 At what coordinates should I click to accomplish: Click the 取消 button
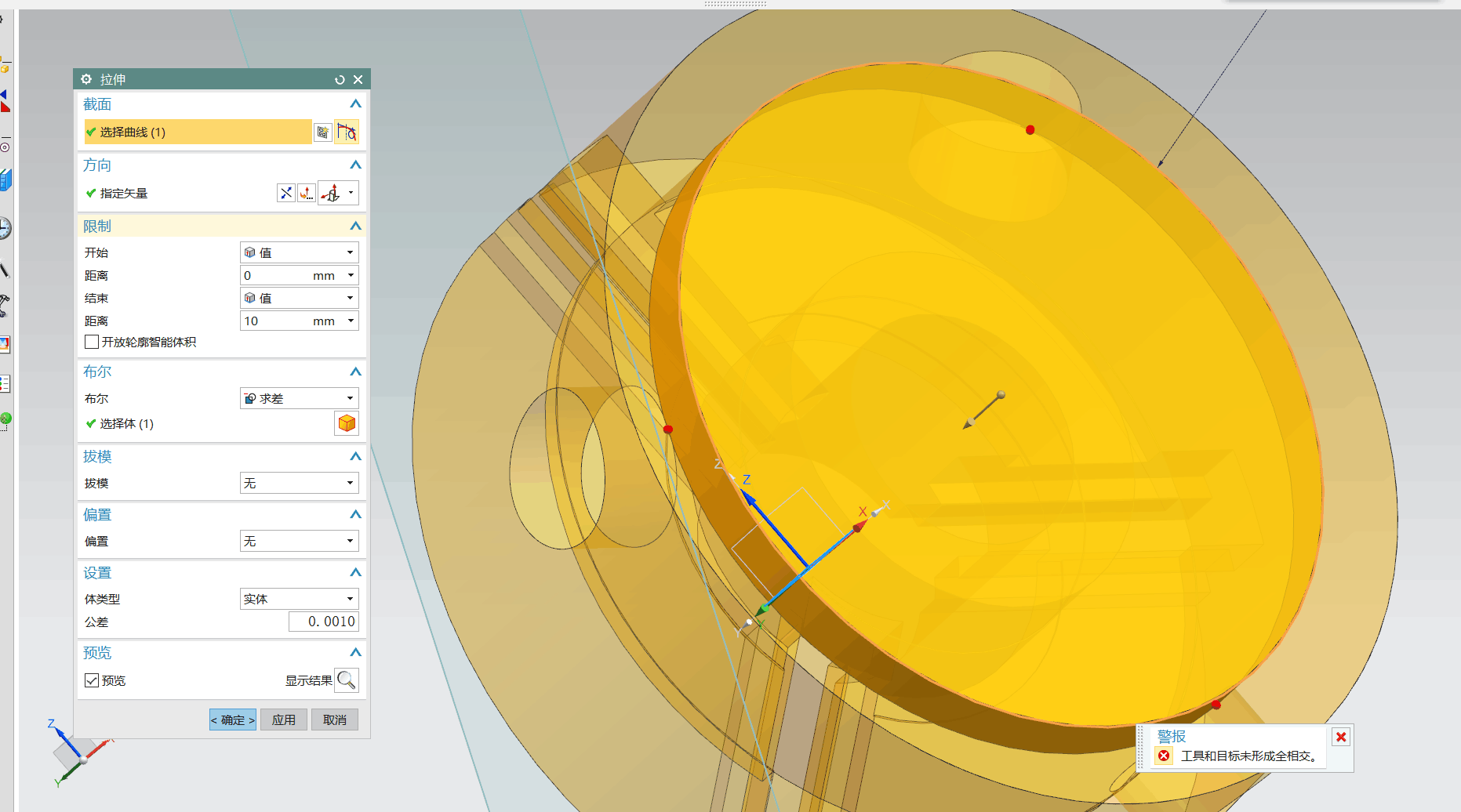(x=335, y=720)
